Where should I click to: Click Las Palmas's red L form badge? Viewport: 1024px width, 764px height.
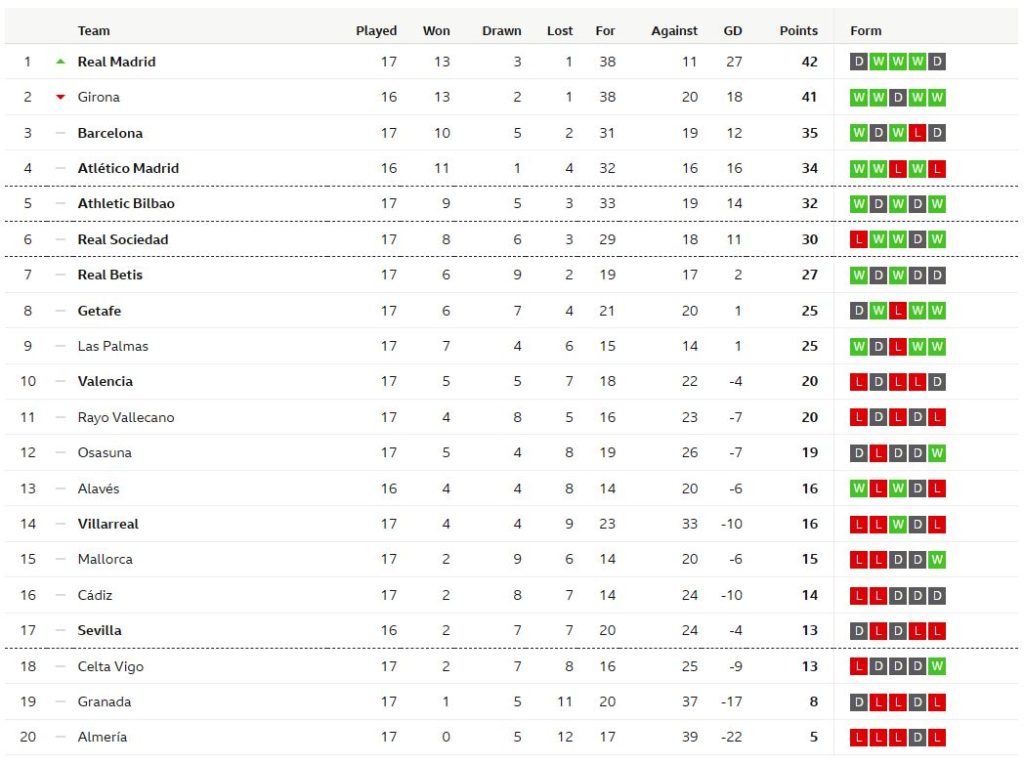pos(897,346)
